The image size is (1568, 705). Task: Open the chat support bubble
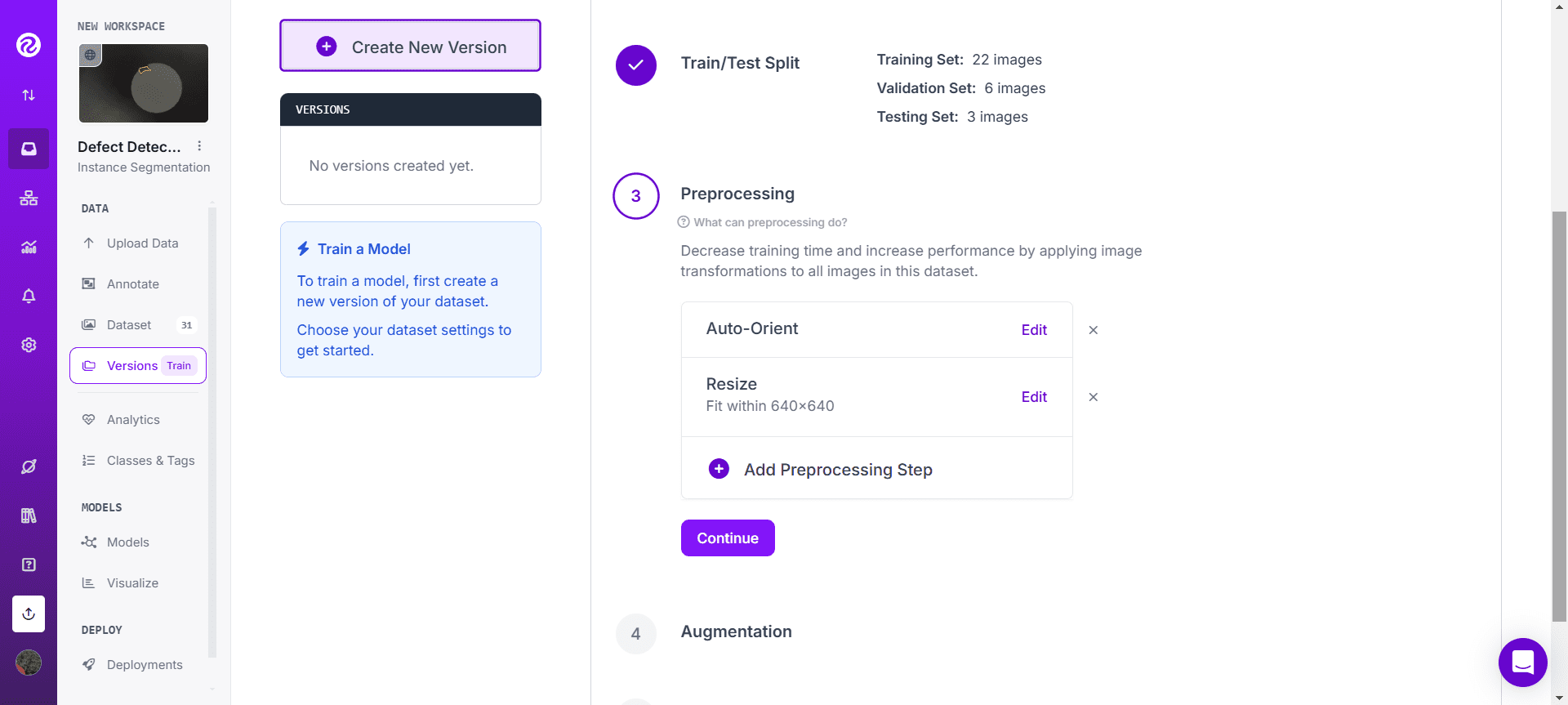tap(1522, 662)
